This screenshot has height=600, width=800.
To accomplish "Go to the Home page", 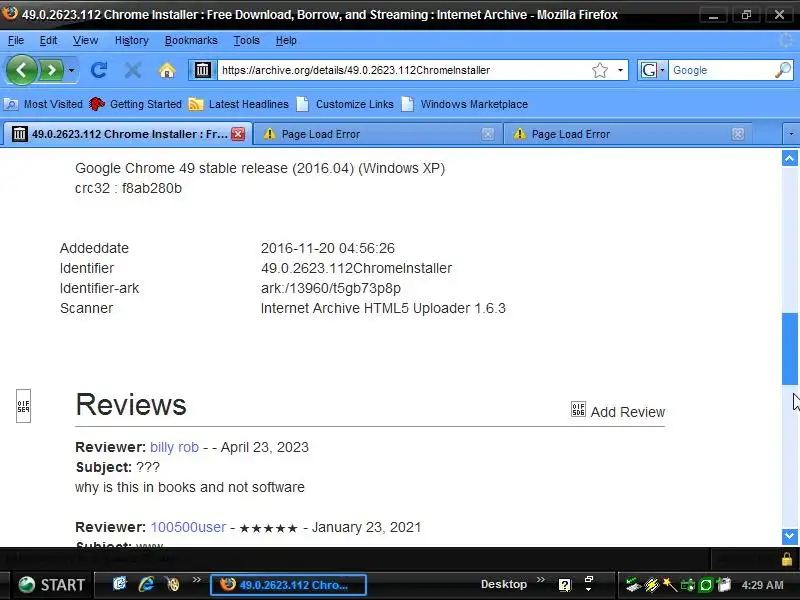I will 167,70.
